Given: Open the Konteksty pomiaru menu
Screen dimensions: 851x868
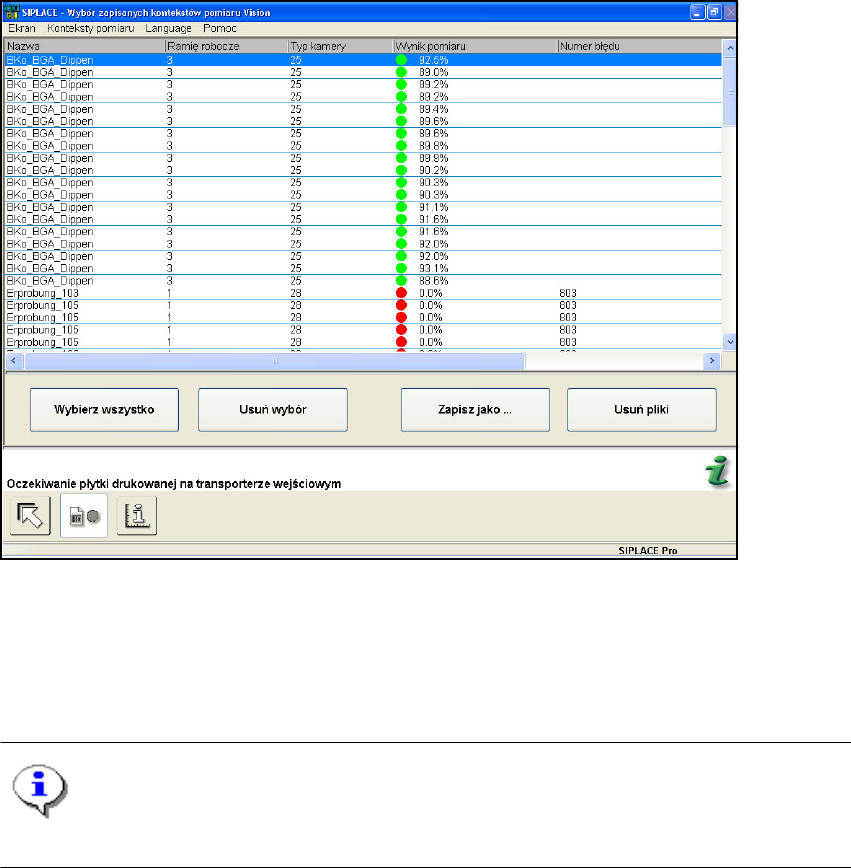Looking at the screenshot, I should point(91,28).
